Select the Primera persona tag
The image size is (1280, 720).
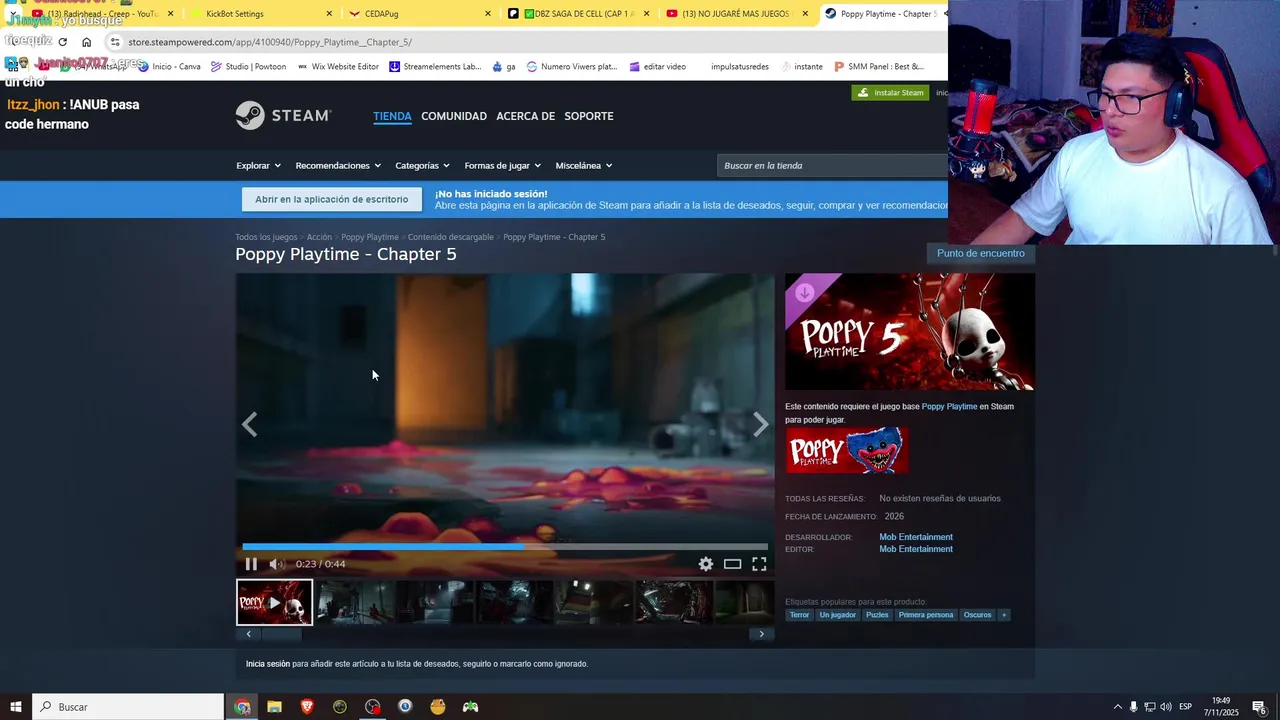pos(926,615)
